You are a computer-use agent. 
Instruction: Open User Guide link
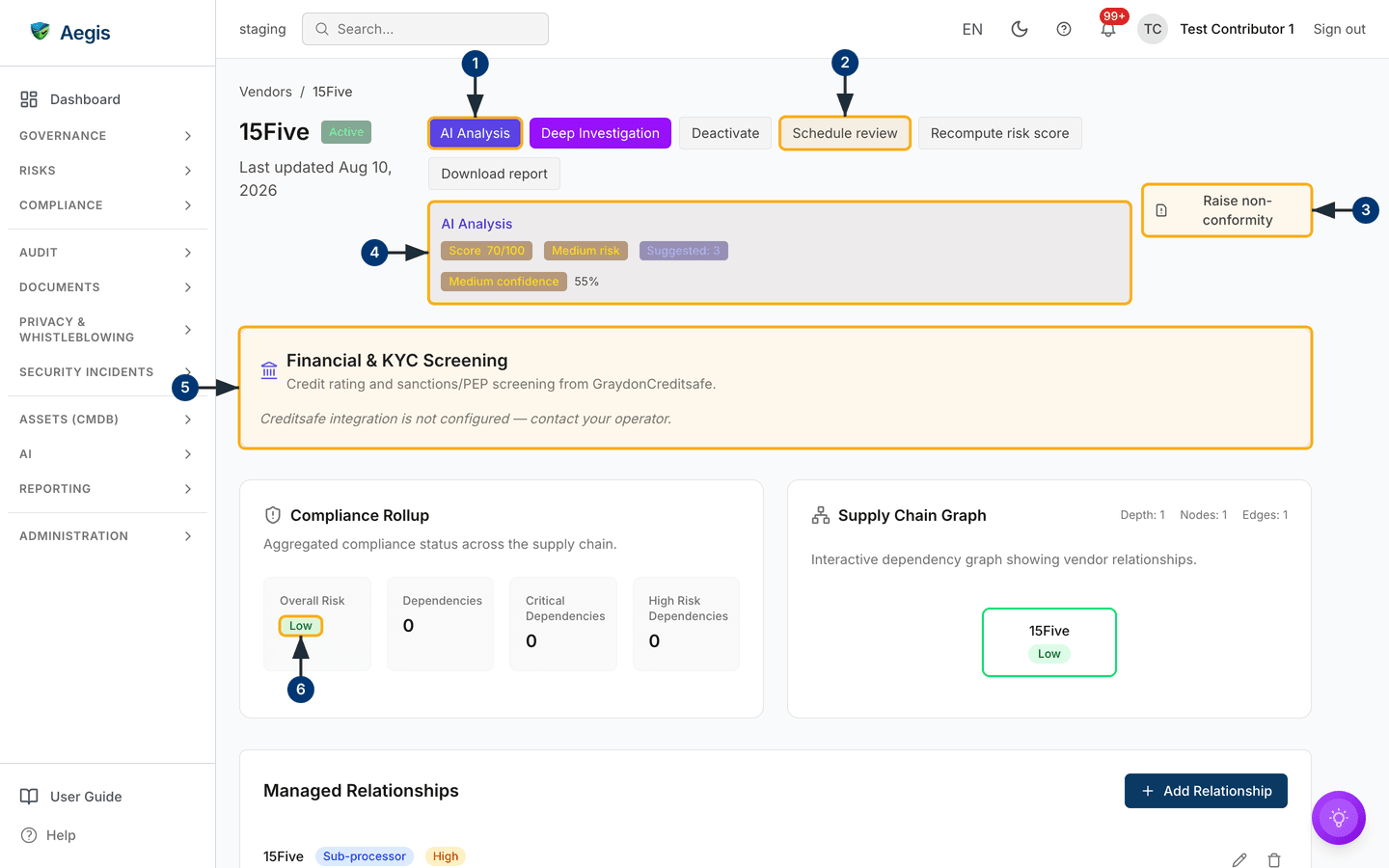click(x=107, y=797)
